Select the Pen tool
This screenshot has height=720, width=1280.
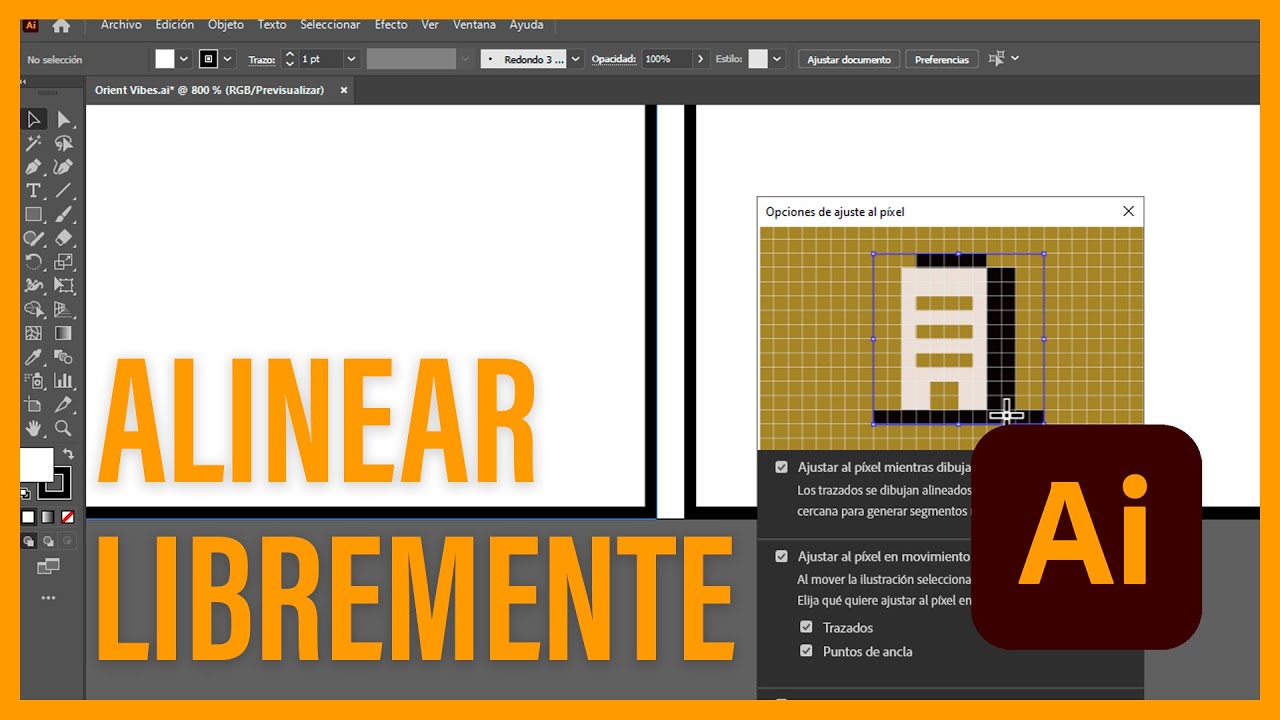[x=34, y=167]
